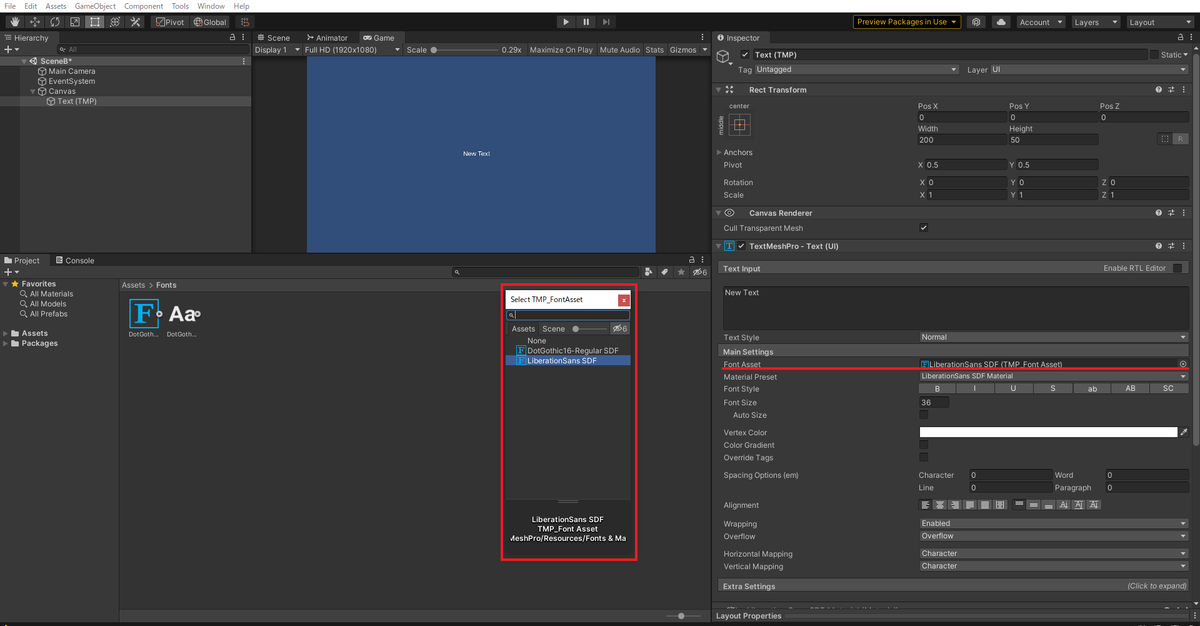Toggle Mute Audio in Game view
Image resolution: width=1200 pixels, height=626 pixels.
(620, 49)
